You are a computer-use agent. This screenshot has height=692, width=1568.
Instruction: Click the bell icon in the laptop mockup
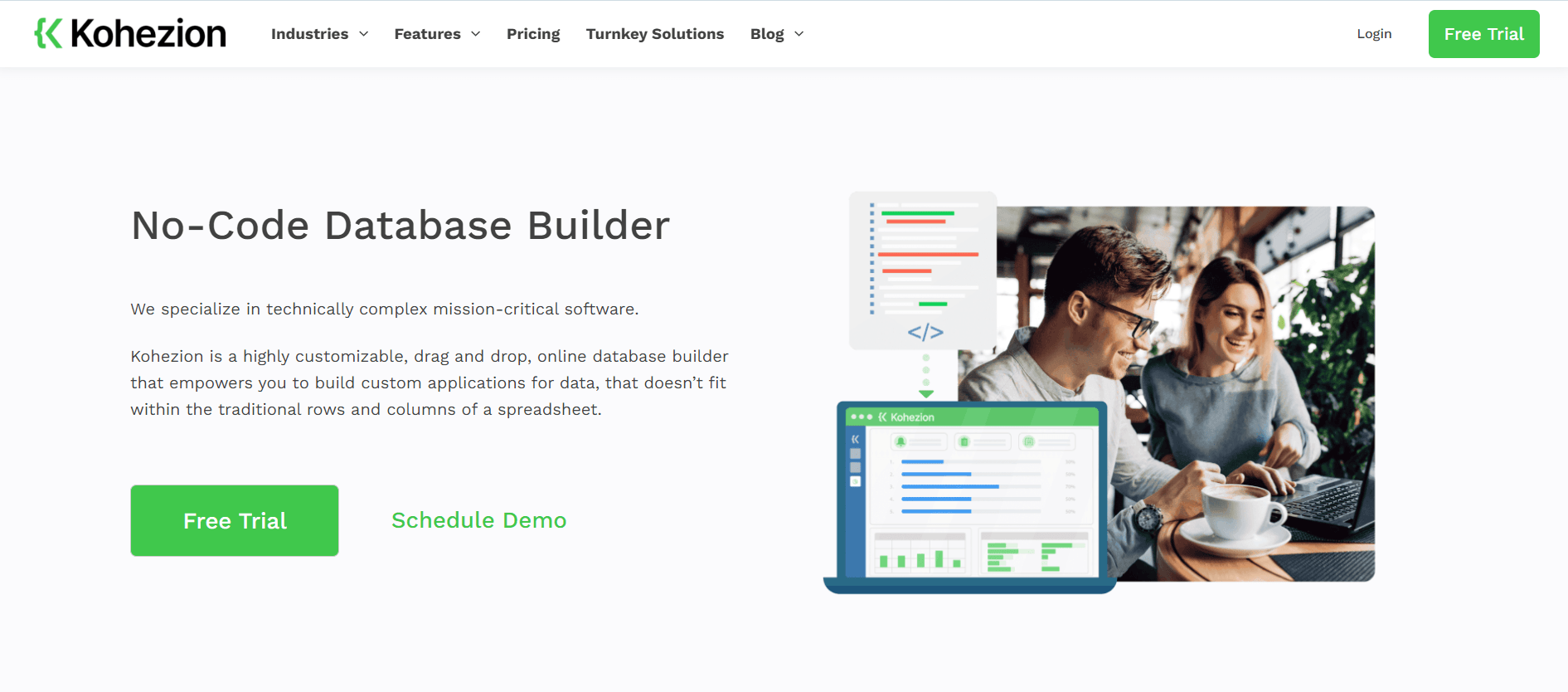click(x=901, y=442)
